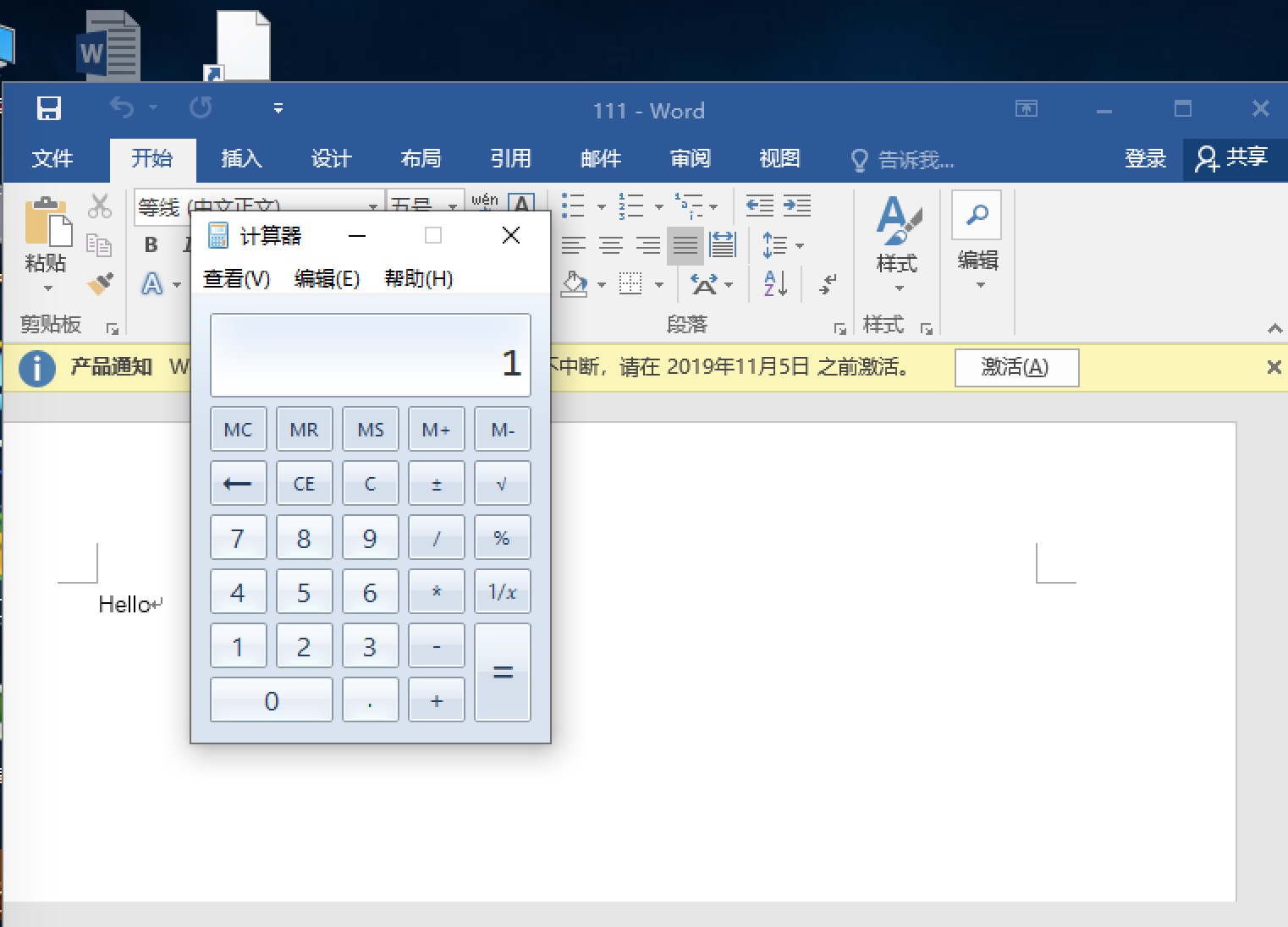Open the 样式 styles gallery
This screenshot has height=927, width=1288.
(x=897, y=245)
